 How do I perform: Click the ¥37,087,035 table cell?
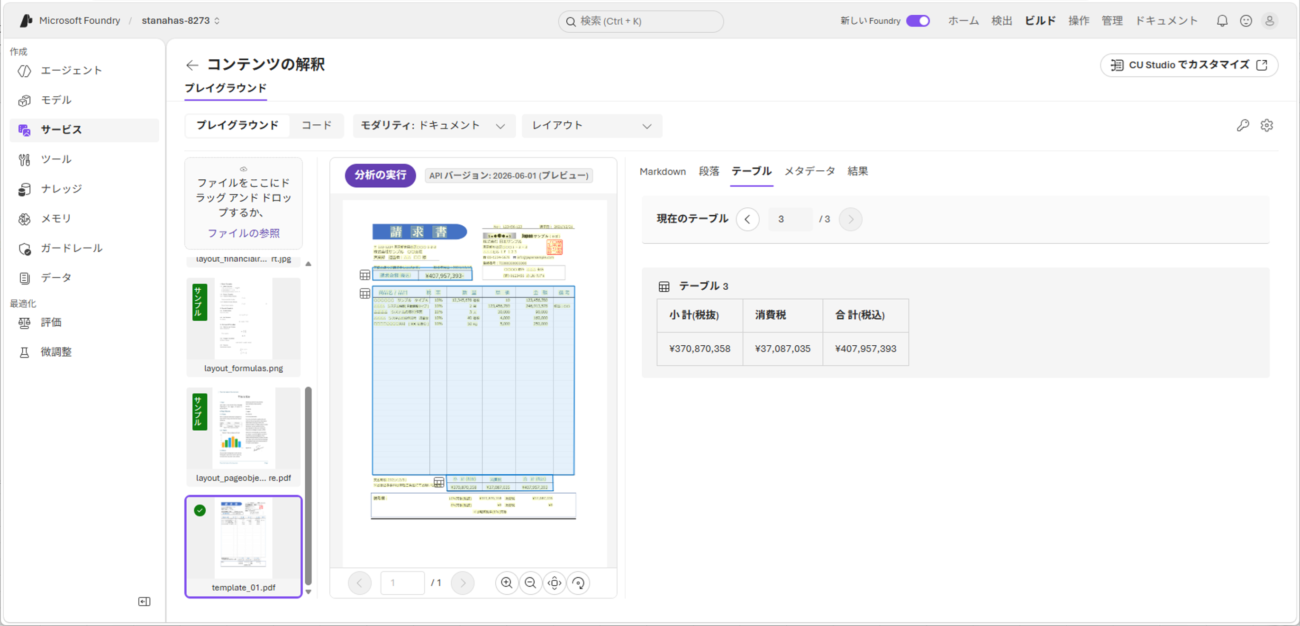click(783, 349)
